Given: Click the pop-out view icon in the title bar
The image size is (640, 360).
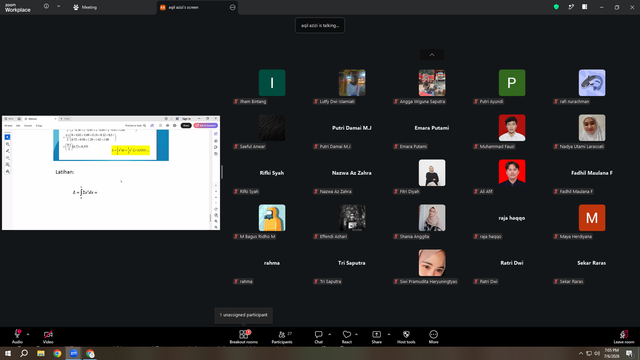Looking at the screenshot, I should (x=571, y=7).
